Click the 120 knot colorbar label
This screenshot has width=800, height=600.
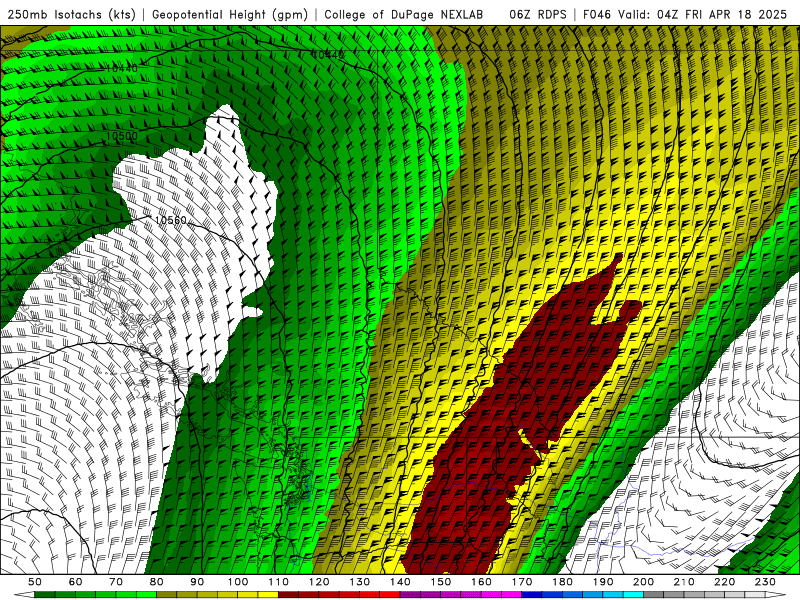[319, 582]
